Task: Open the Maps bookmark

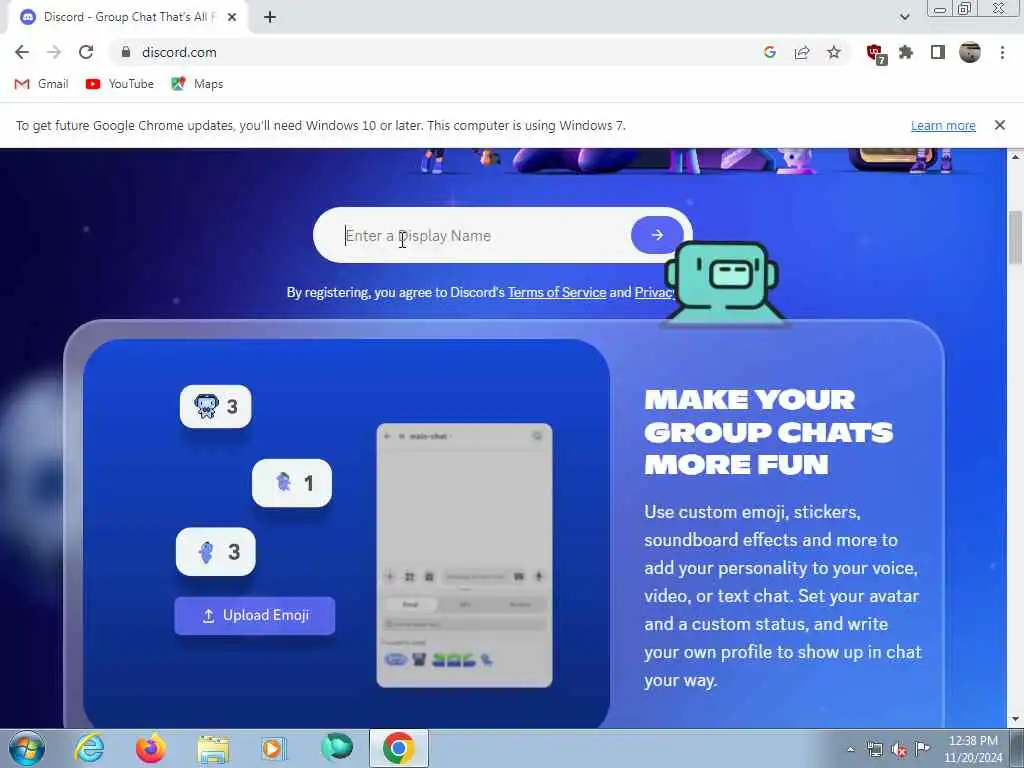Action: click(x=197, y=84)
